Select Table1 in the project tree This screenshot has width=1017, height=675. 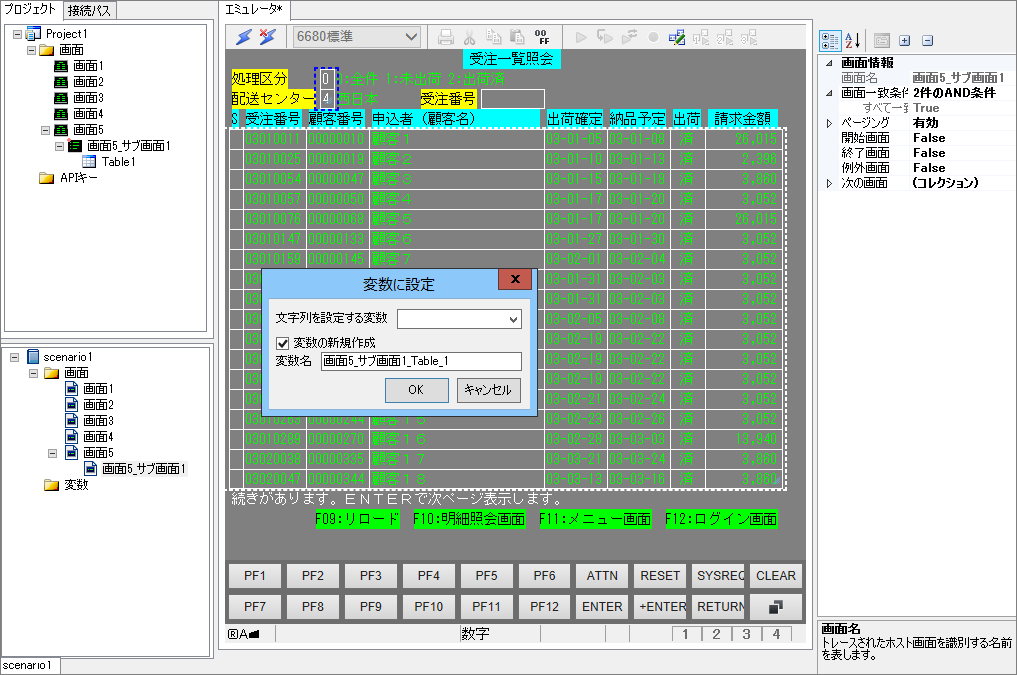118,162
